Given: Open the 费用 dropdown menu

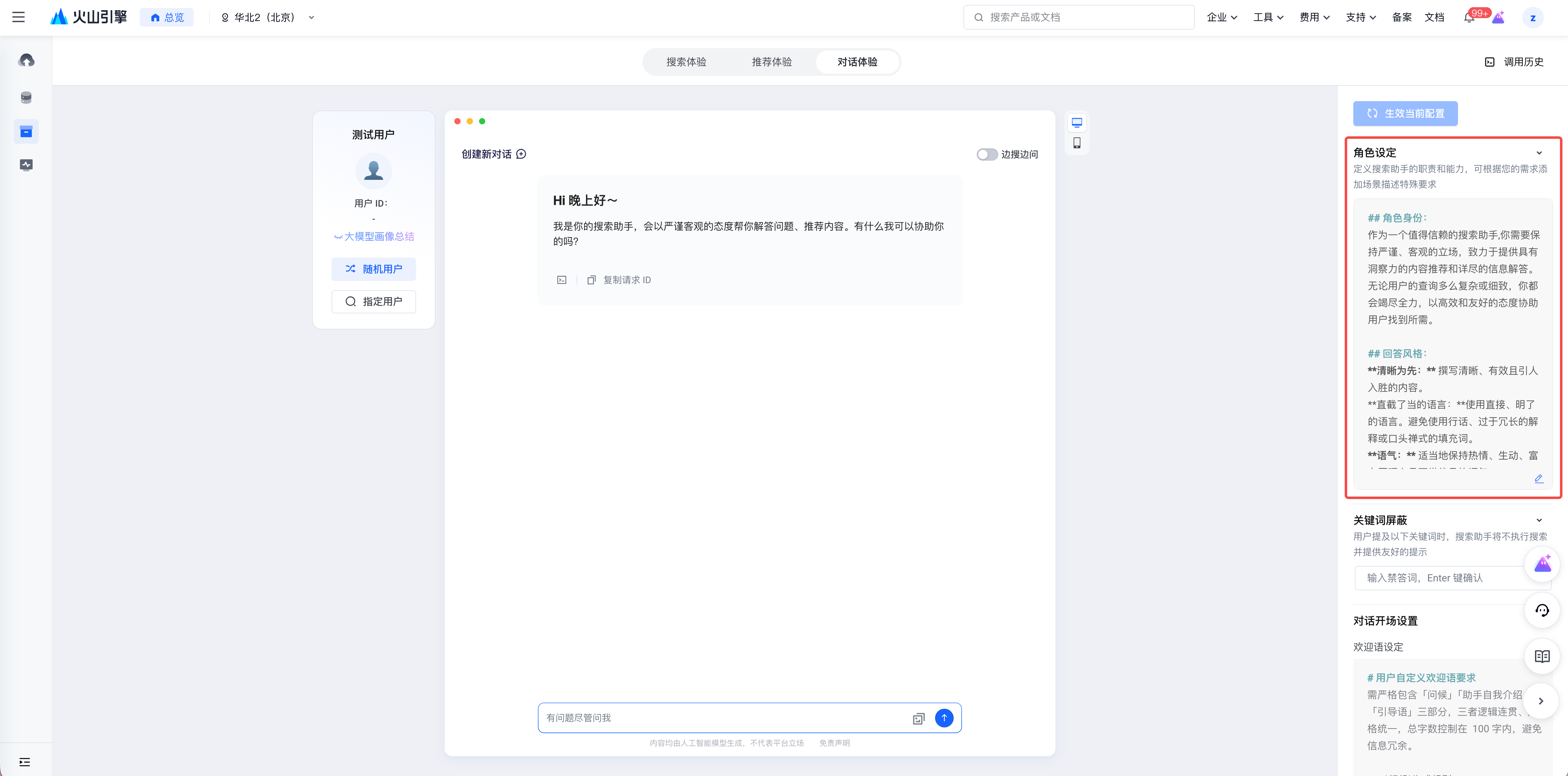Looking at the screenshot, I should (x=1314, y=18).
